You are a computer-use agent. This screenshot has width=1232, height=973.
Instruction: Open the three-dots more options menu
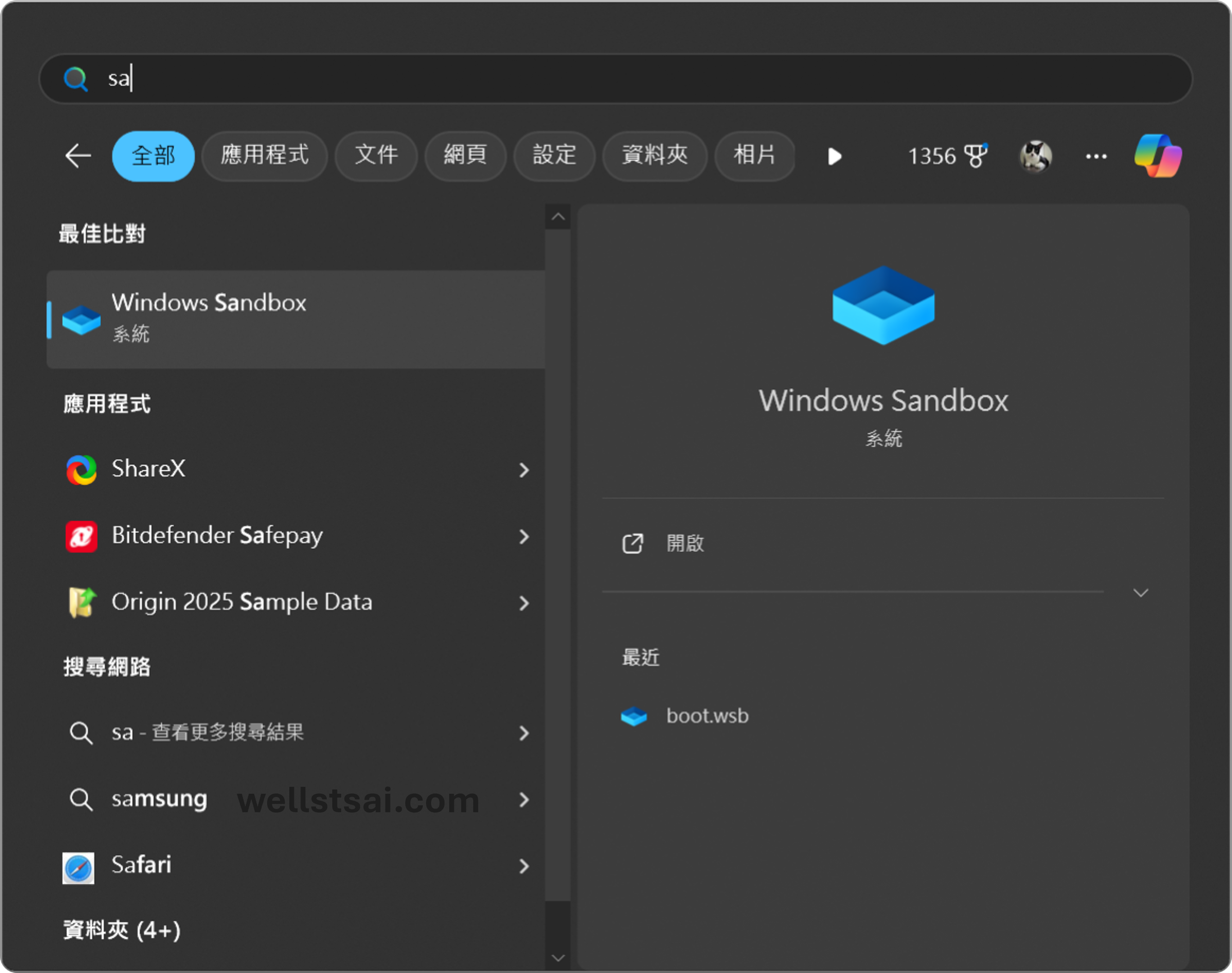1096,156
